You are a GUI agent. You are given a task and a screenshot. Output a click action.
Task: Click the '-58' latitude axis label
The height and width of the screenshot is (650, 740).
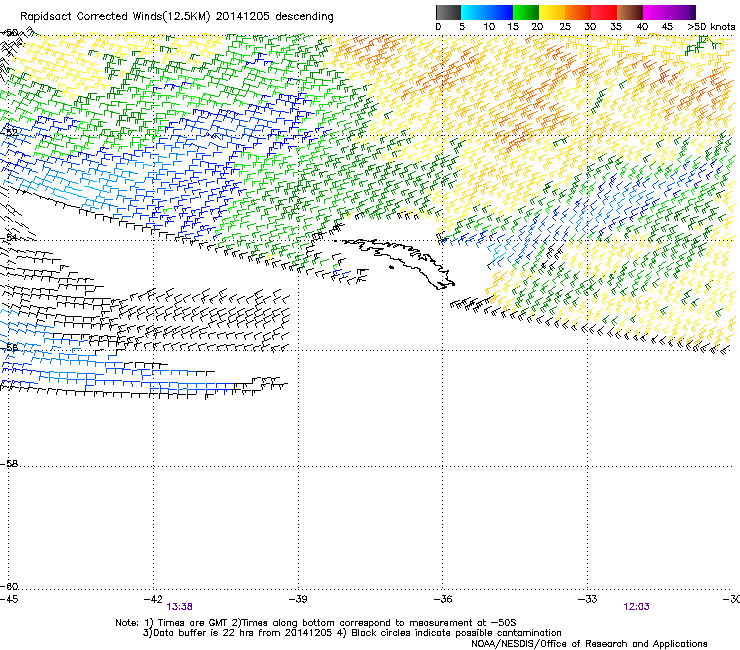[x=9, y=464]
